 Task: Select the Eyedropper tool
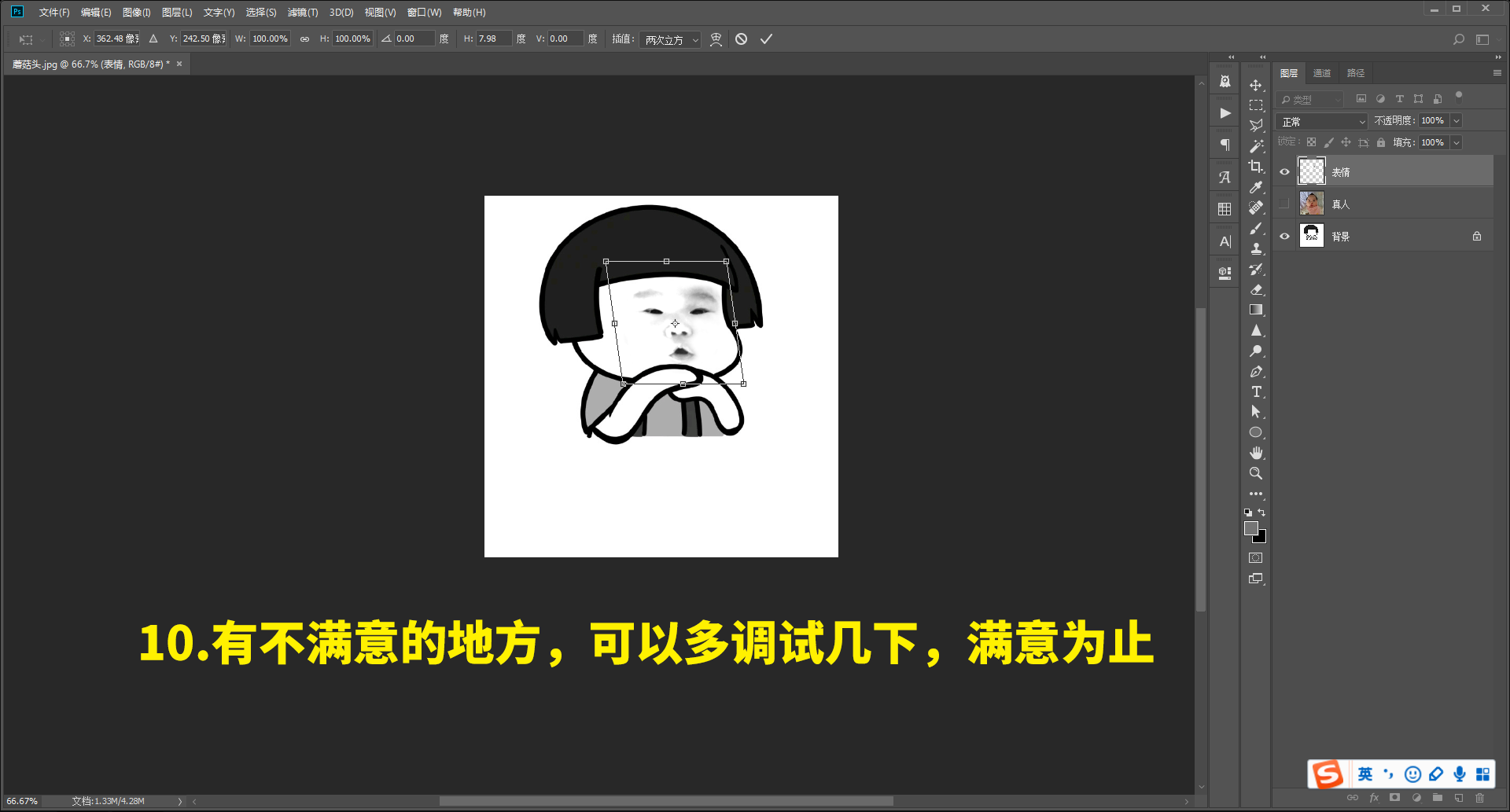[1256, 187]
